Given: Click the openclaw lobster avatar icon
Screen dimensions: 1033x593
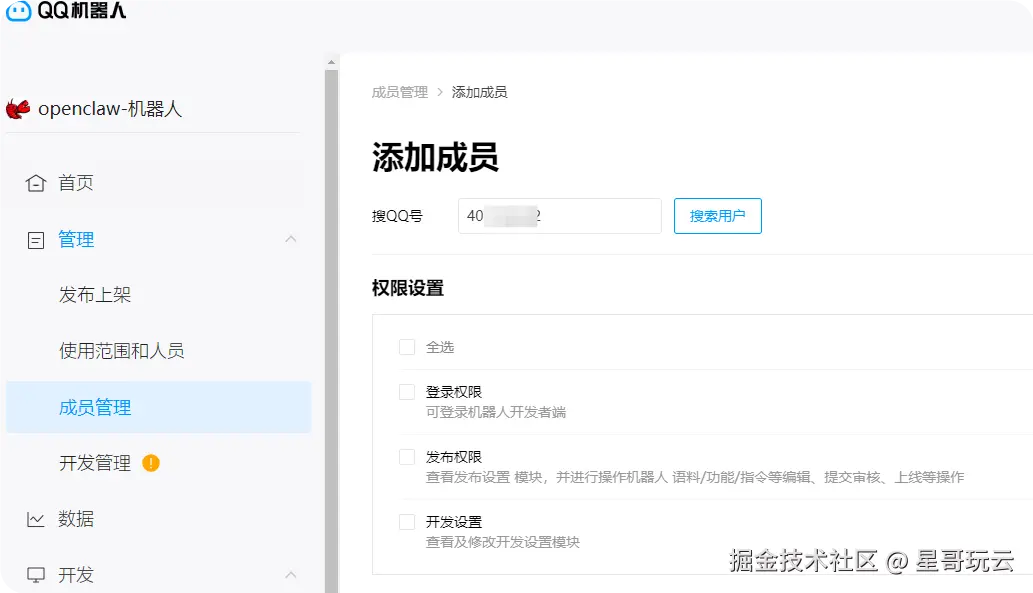Looking at the screenshot, I should (x=18, y=109).
